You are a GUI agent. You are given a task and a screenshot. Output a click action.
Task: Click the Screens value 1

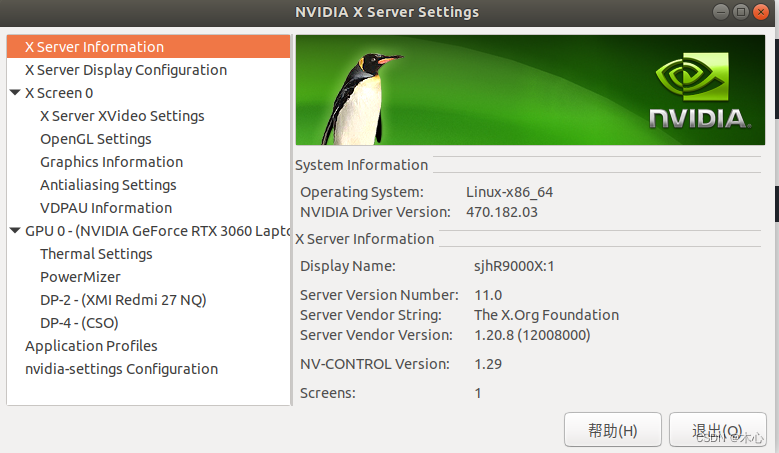478,393
